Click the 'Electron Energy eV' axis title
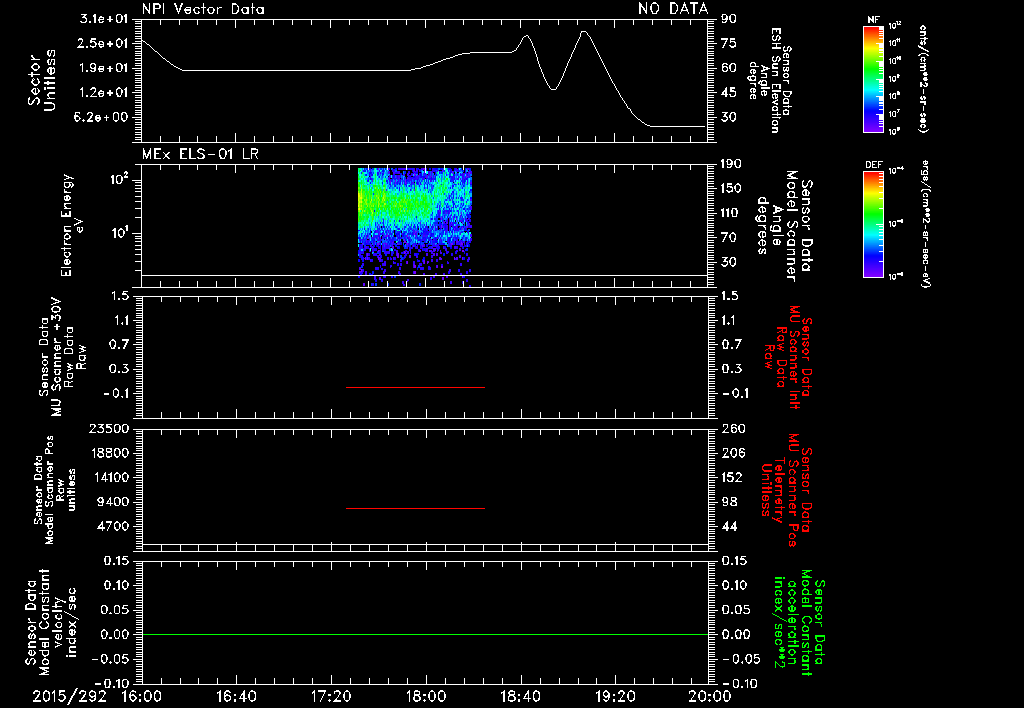 (x=72, y=225)
